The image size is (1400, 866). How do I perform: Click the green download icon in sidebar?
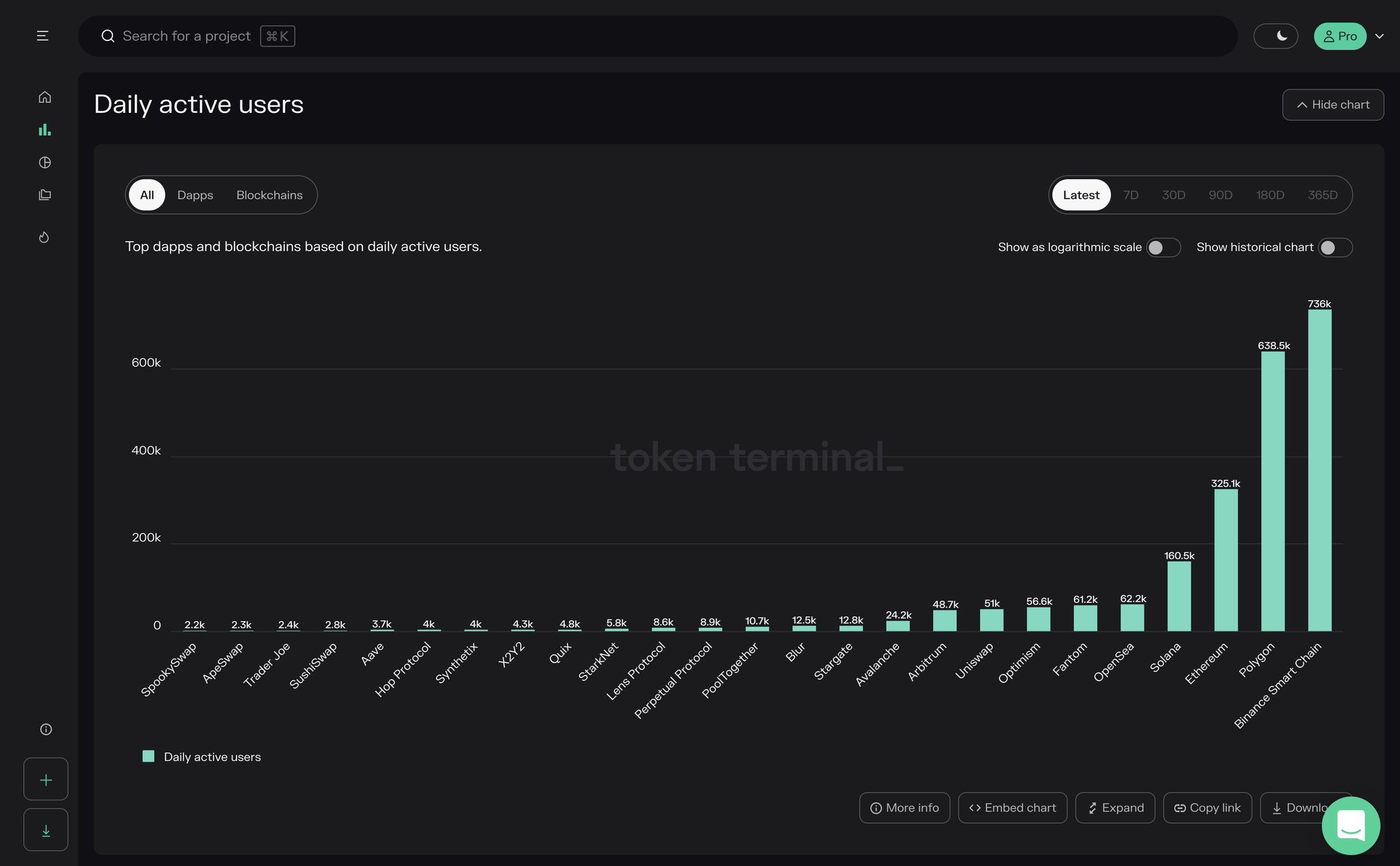tap(46, 830)
